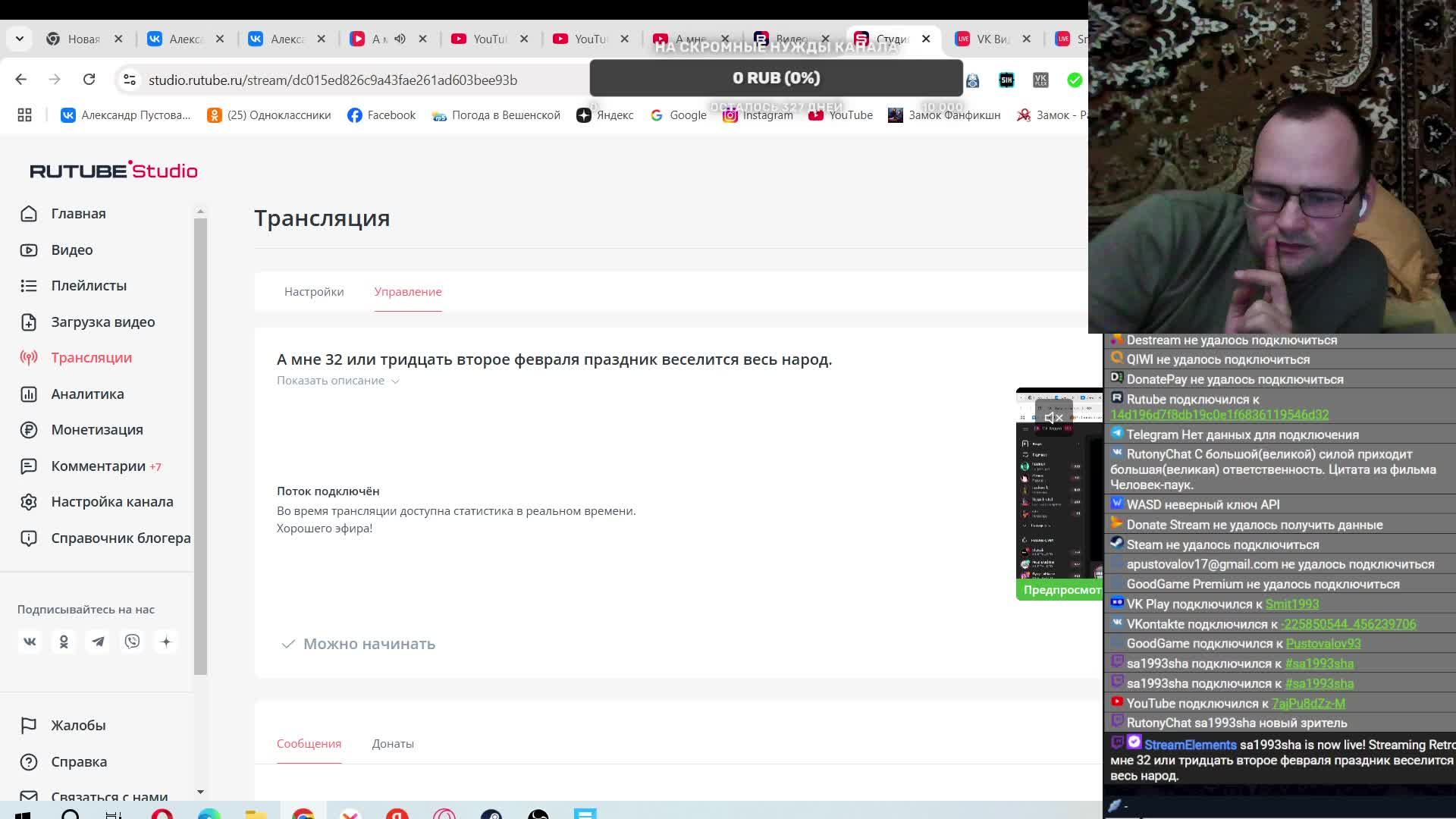
Task: Unmute the stream preview player
Action: click(1053, 418)
